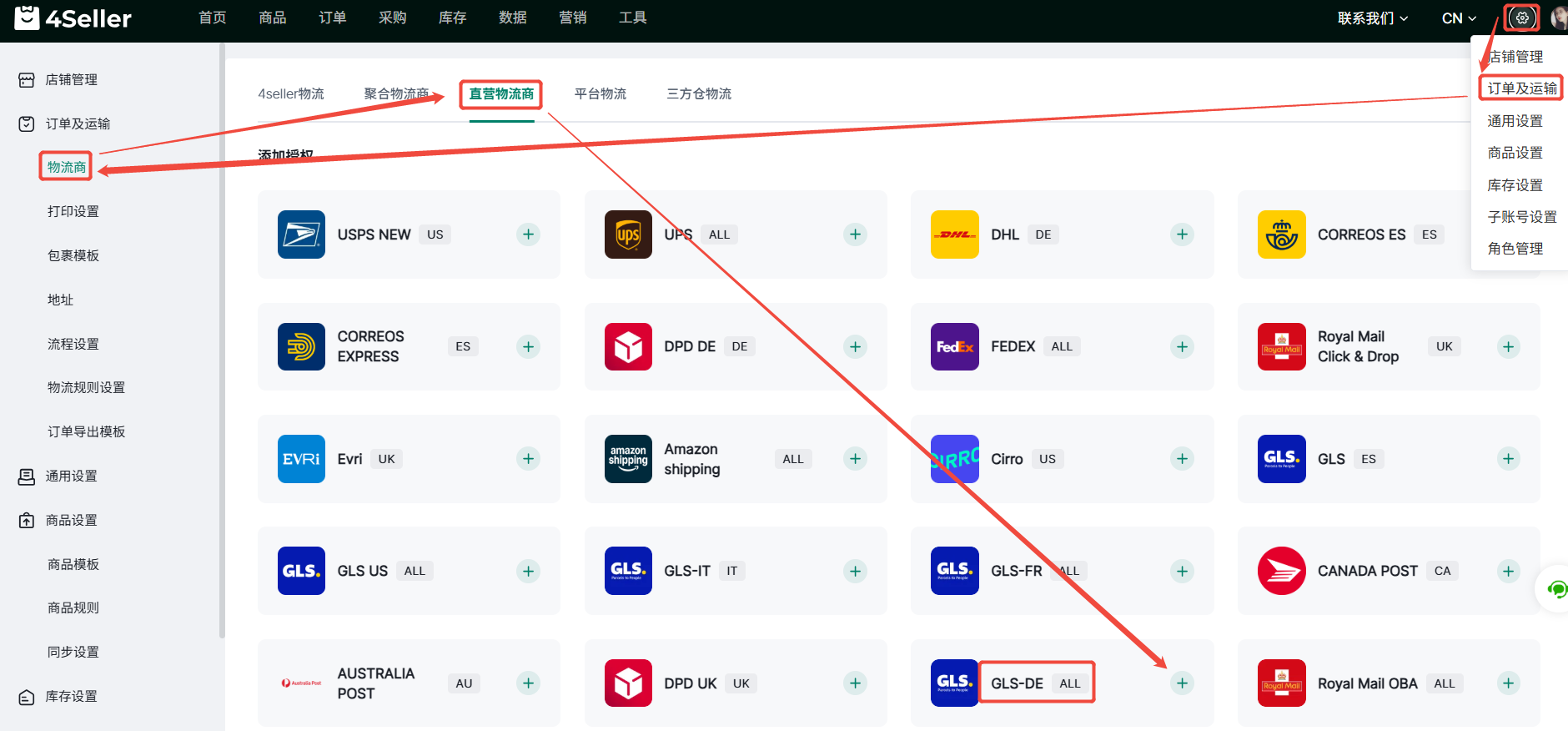Open 采购 in top navigation
The image size is (1568, 731).
click(393, 18)
